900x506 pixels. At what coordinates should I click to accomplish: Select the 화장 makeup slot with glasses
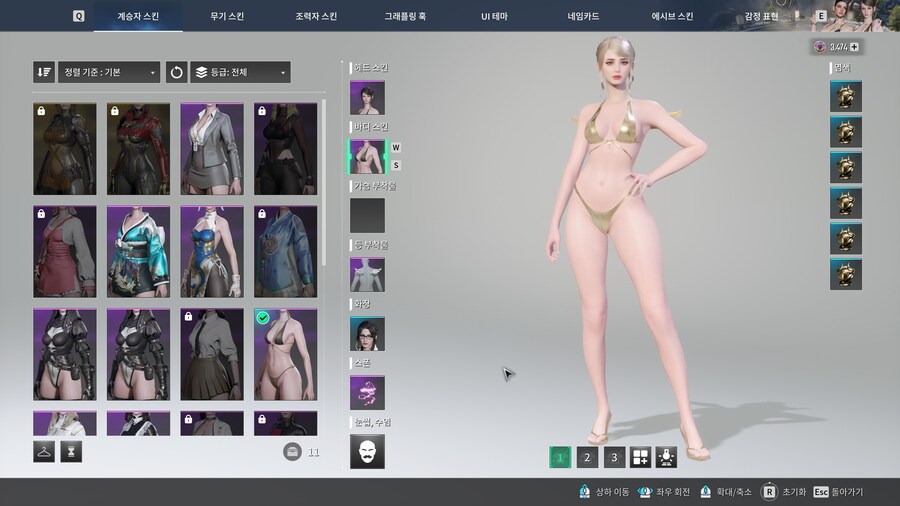(367, 333)
